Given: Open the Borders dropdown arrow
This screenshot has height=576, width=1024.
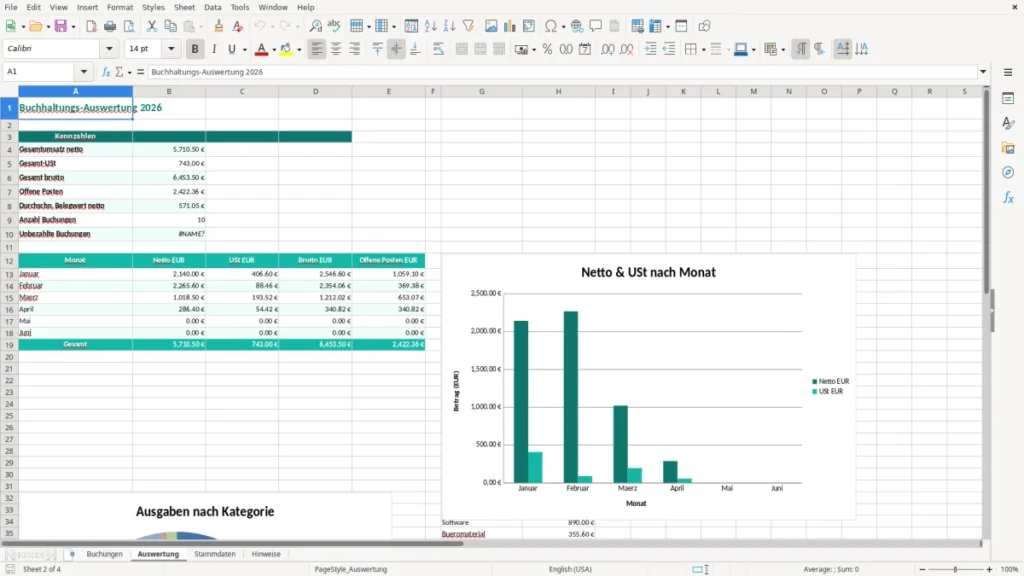Looking at the screenshot, I should pos(703,50).
